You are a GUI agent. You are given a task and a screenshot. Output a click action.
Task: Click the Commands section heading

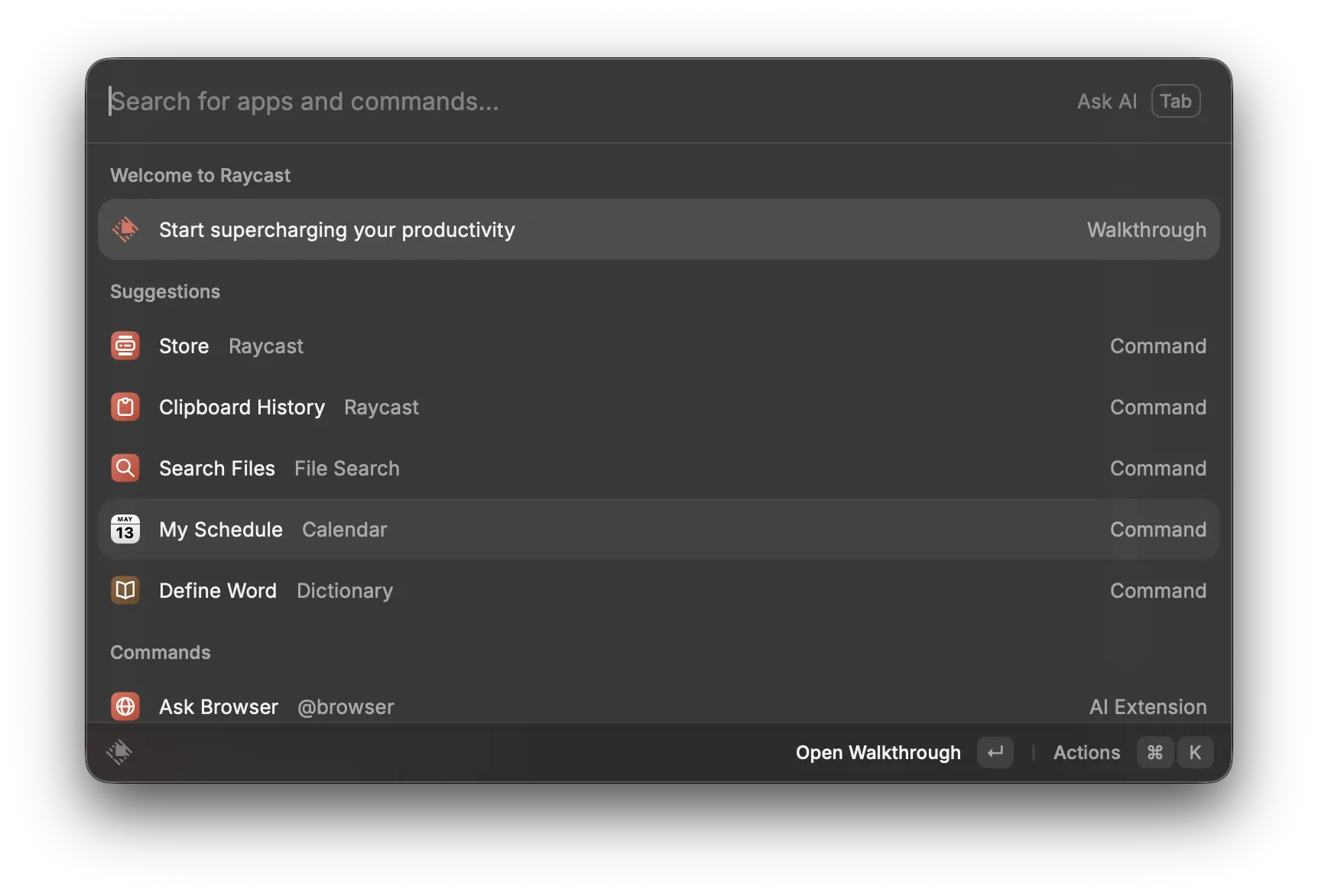[161, 652]
